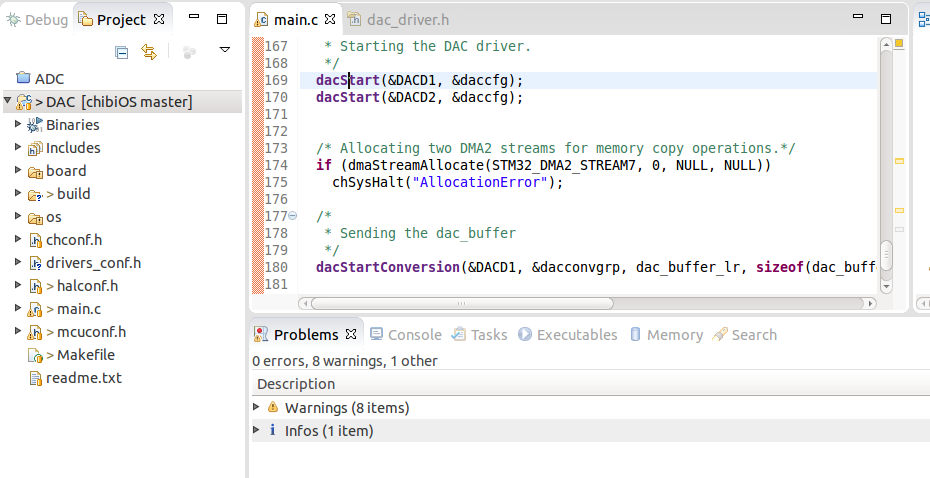This screenshot has width=930, height=478.
Task: Click the main.c source file icon
Action: pyautogui.click(x=35, y=310)
